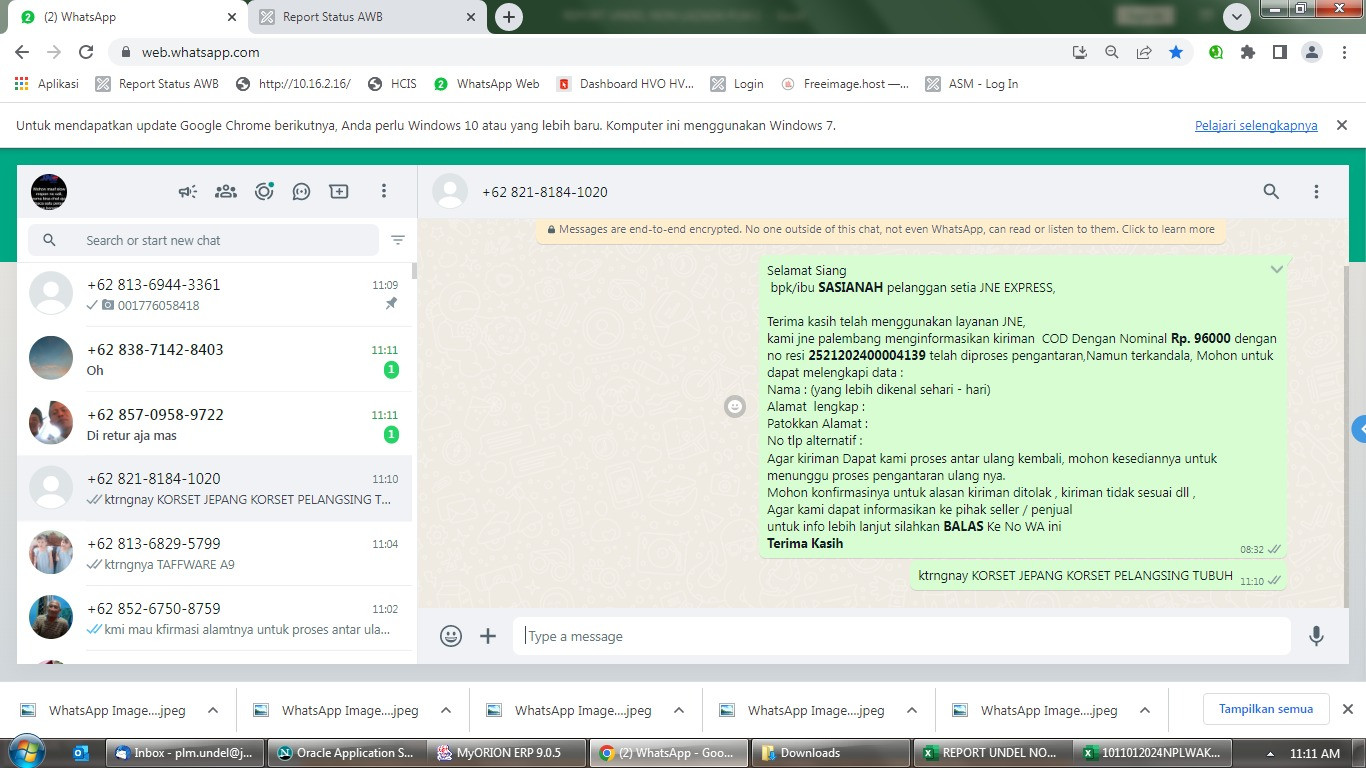Search inside the conversation using the magnifier icon
The height and width of the screenshot is (768, 1366).
click(x=1271, y=191)
